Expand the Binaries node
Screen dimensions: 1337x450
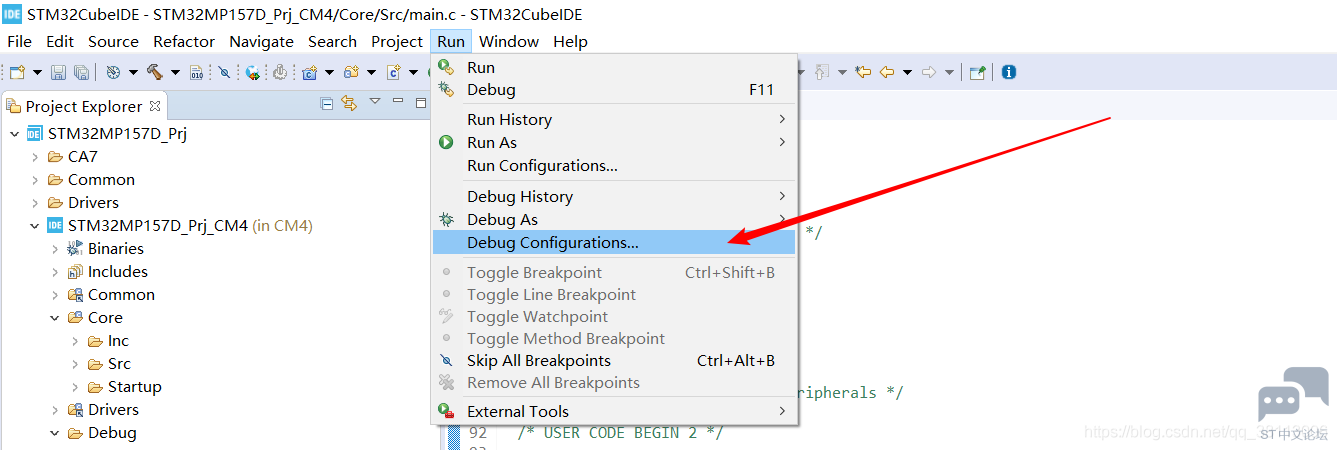pyautogui.click(x=55, y=249)
